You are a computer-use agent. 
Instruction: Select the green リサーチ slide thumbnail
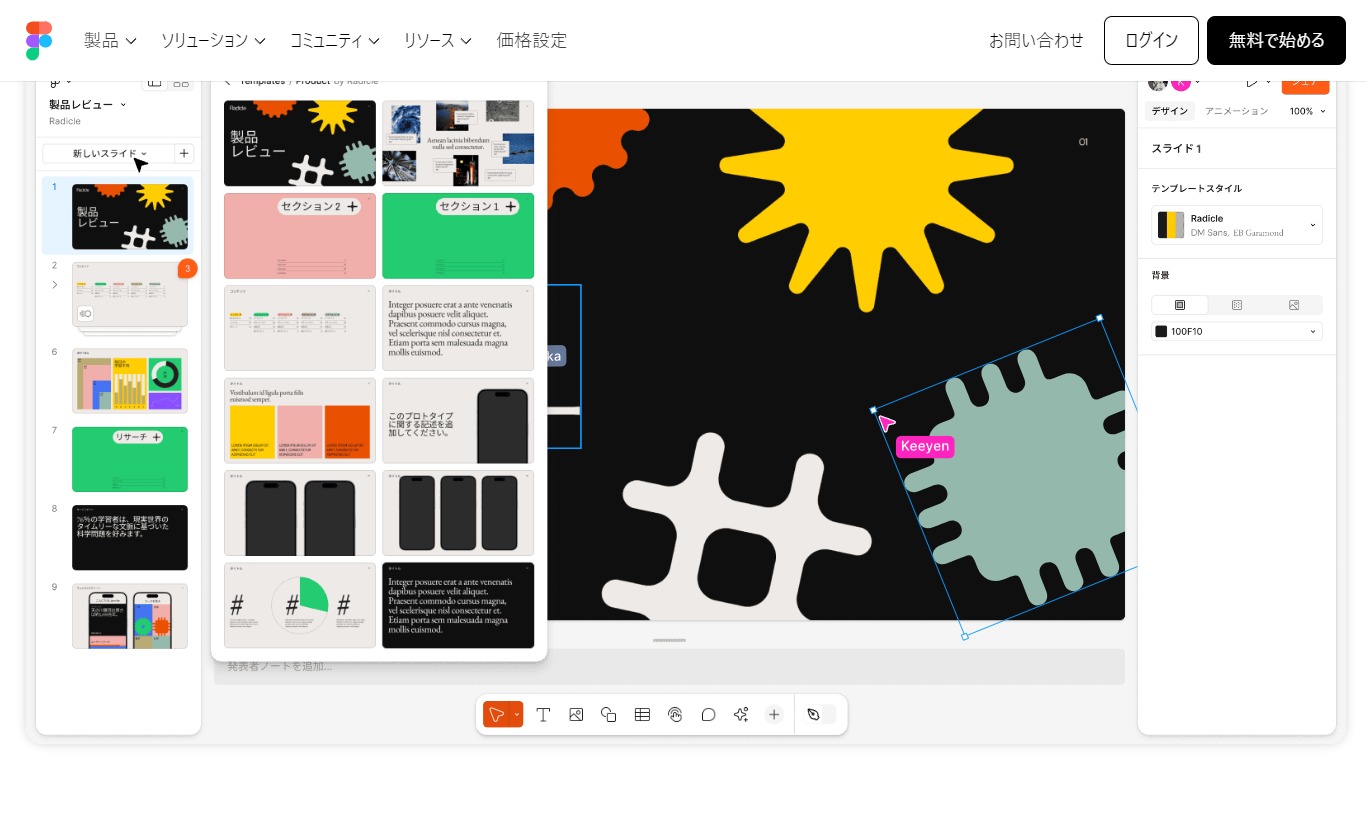[130, 459]
